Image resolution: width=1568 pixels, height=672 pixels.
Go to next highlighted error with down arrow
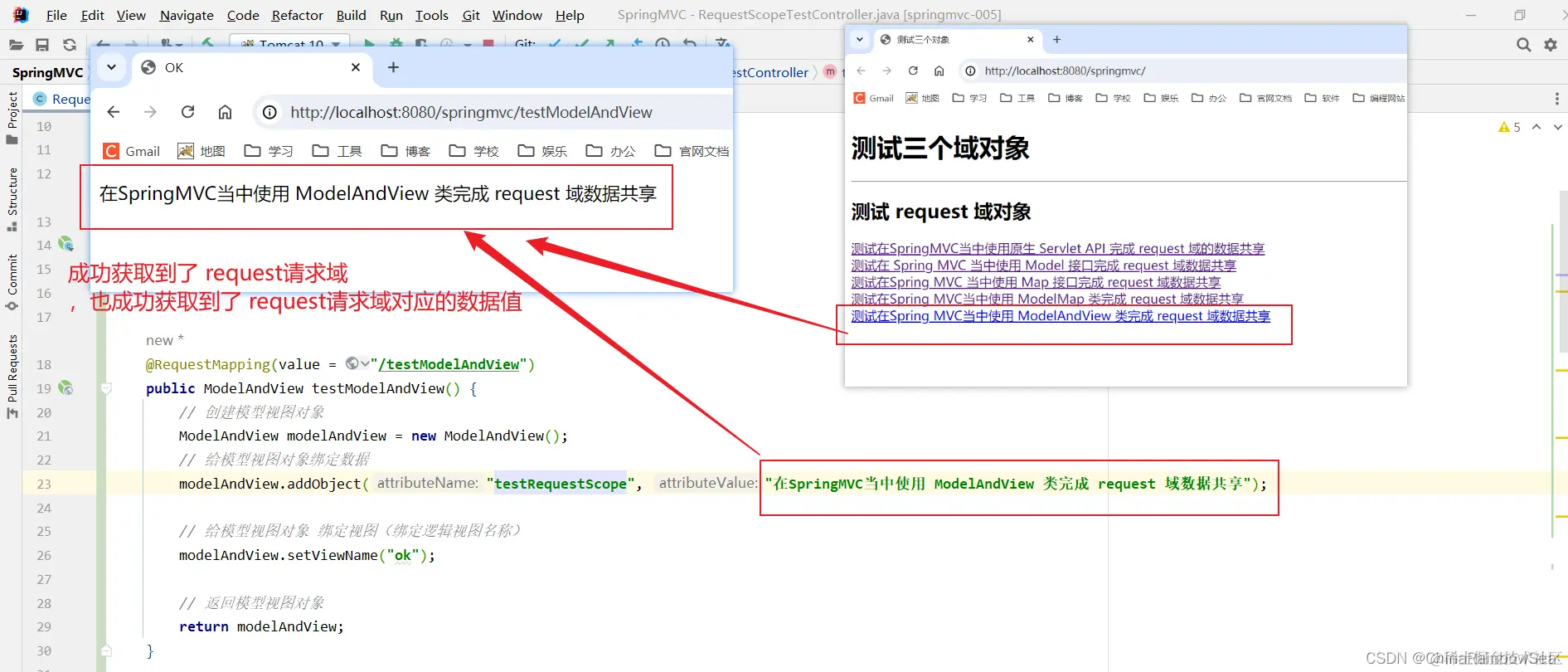[x=1557, y=127]
